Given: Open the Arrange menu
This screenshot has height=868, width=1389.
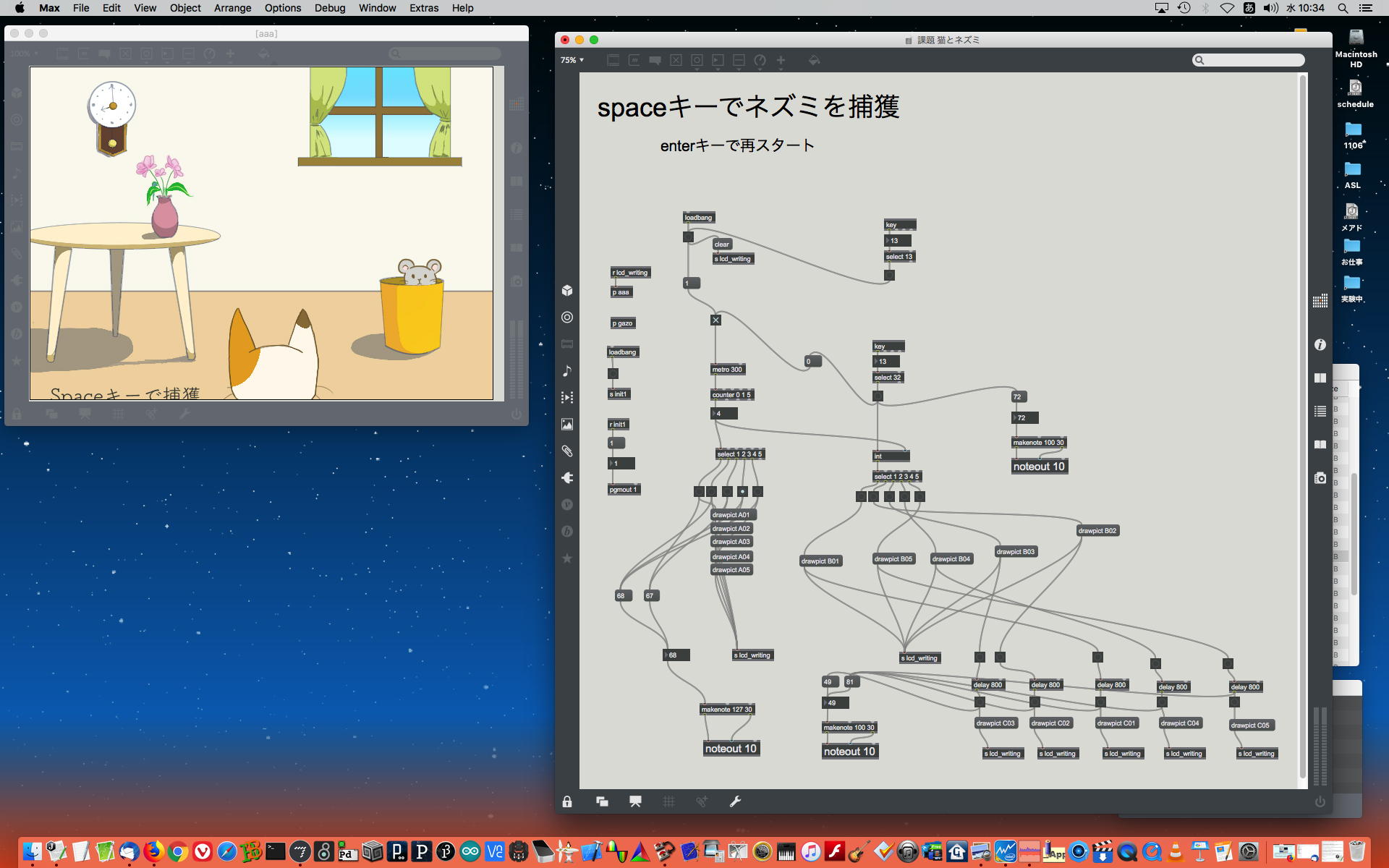Looking at the screenshot, I should pyautogui.click(x=232, y=8).
